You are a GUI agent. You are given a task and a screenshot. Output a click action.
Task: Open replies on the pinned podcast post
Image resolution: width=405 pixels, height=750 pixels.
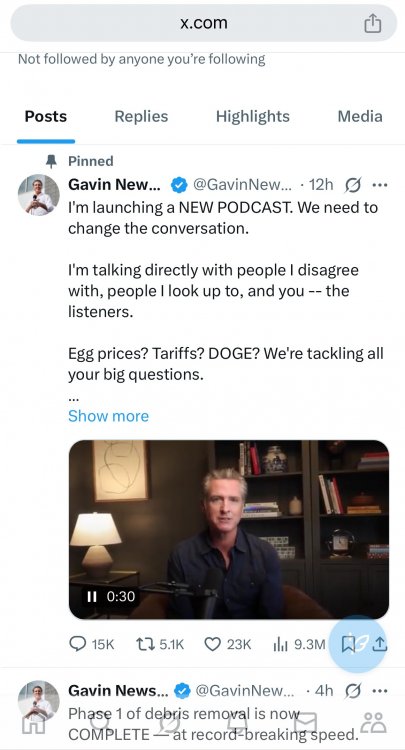point(91,644)
